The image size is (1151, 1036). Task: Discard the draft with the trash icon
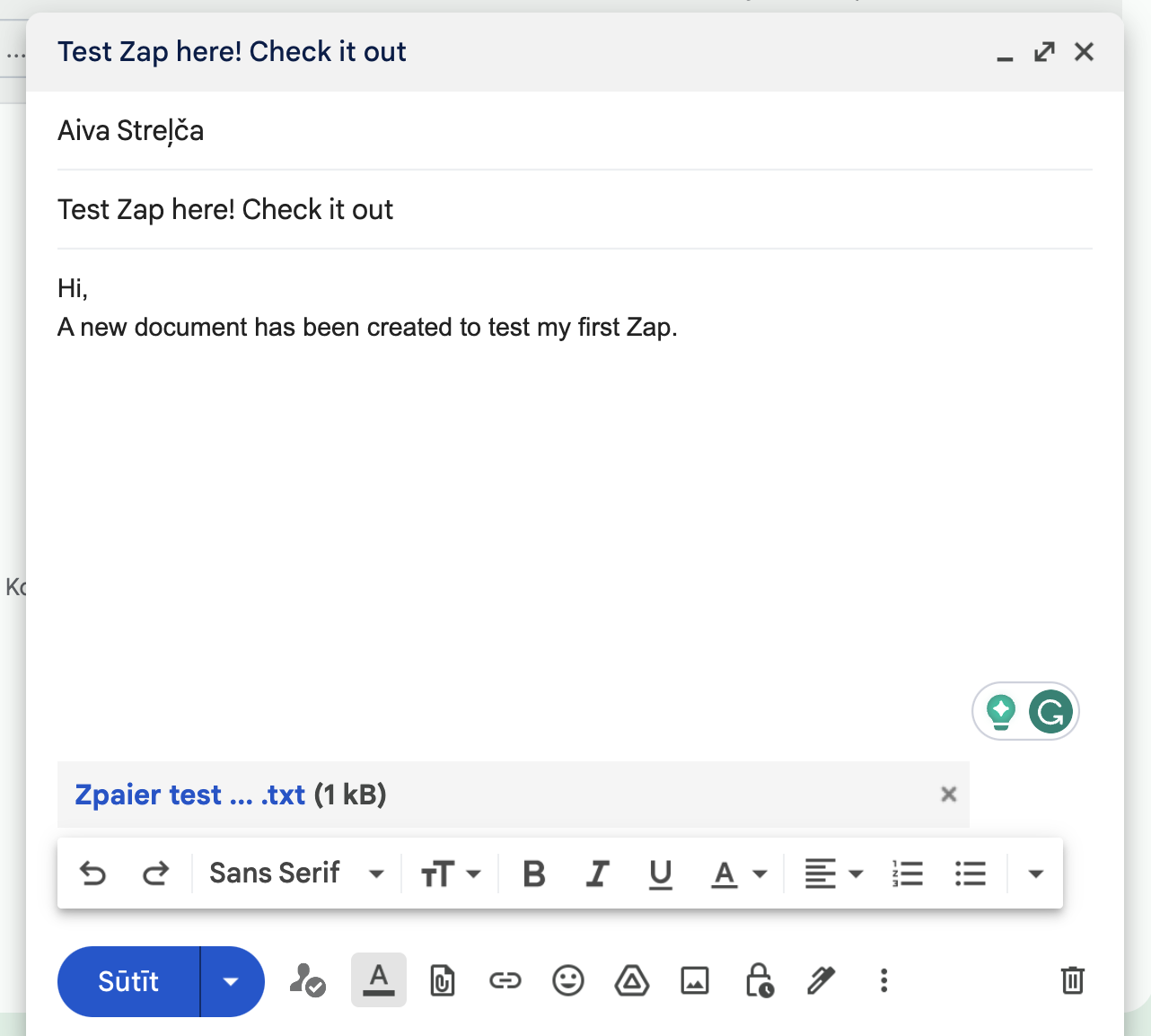(1072, 980)
